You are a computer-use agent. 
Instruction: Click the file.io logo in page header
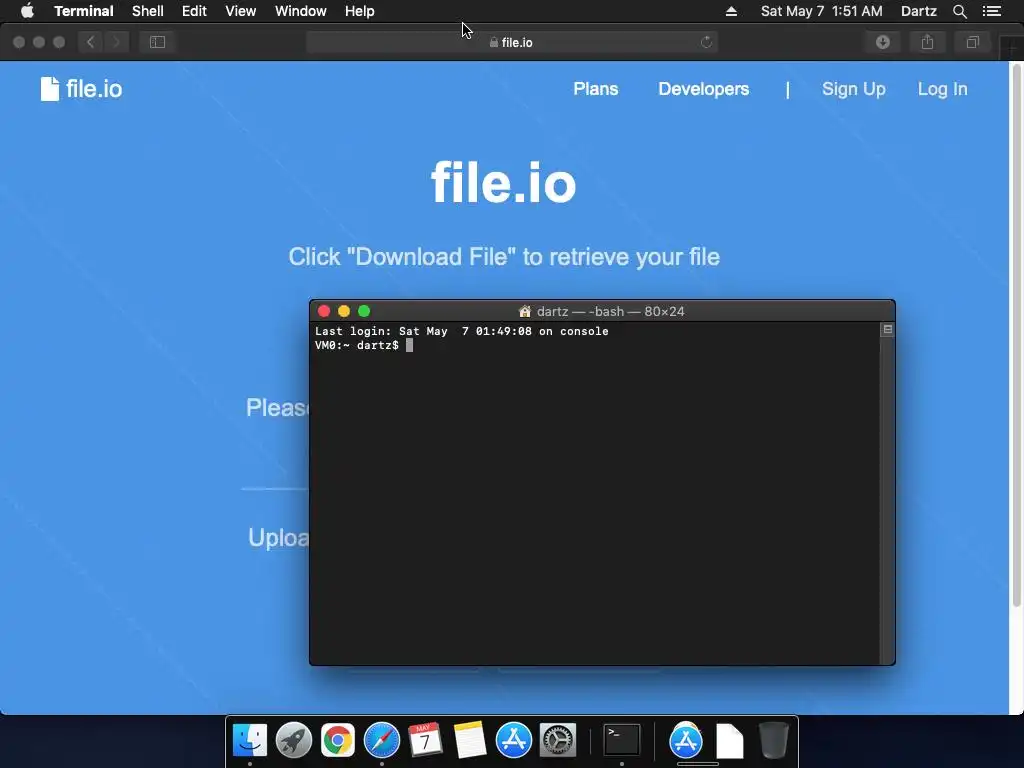click(81, 89)
